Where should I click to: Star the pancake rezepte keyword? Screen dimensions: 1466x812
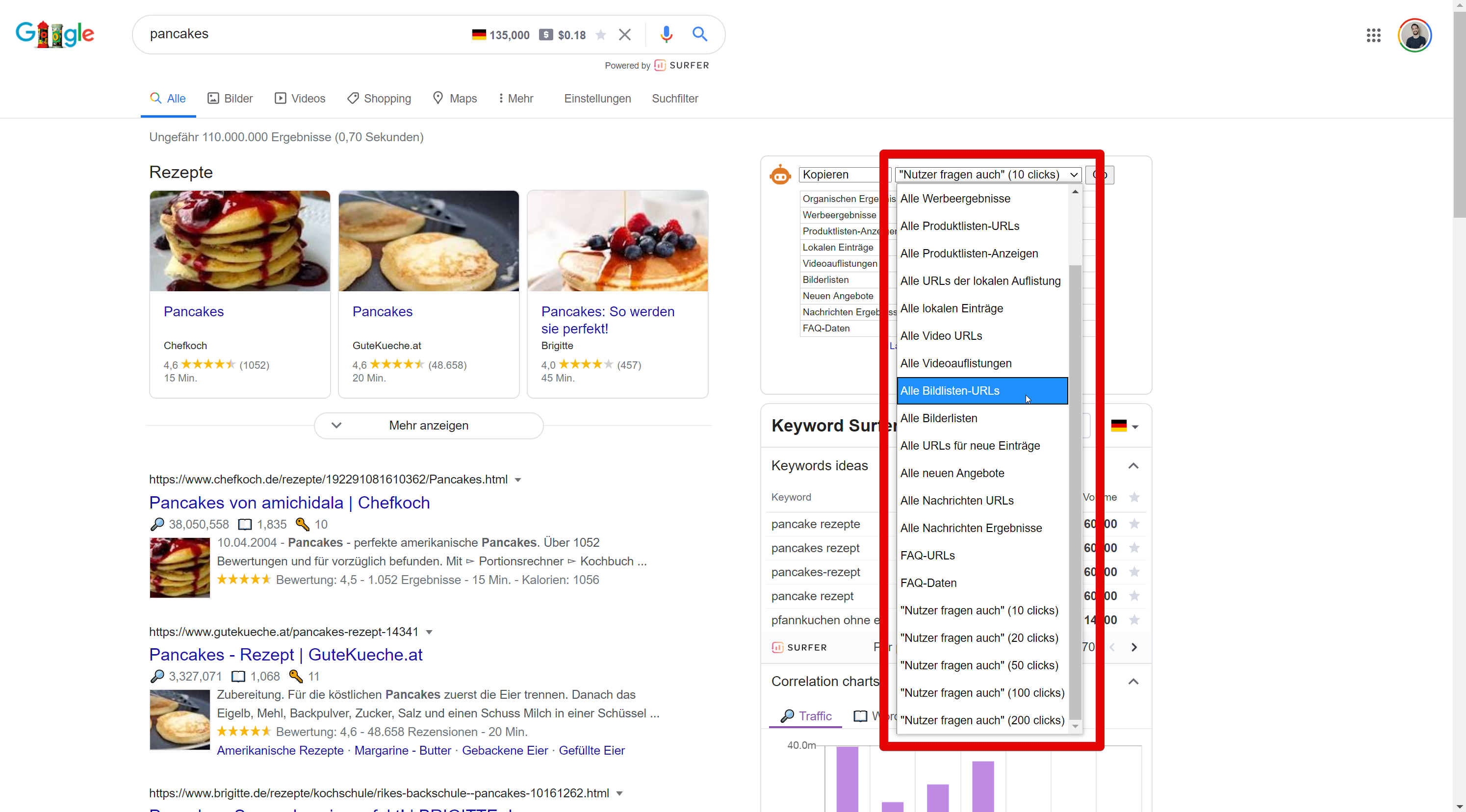1133,524
